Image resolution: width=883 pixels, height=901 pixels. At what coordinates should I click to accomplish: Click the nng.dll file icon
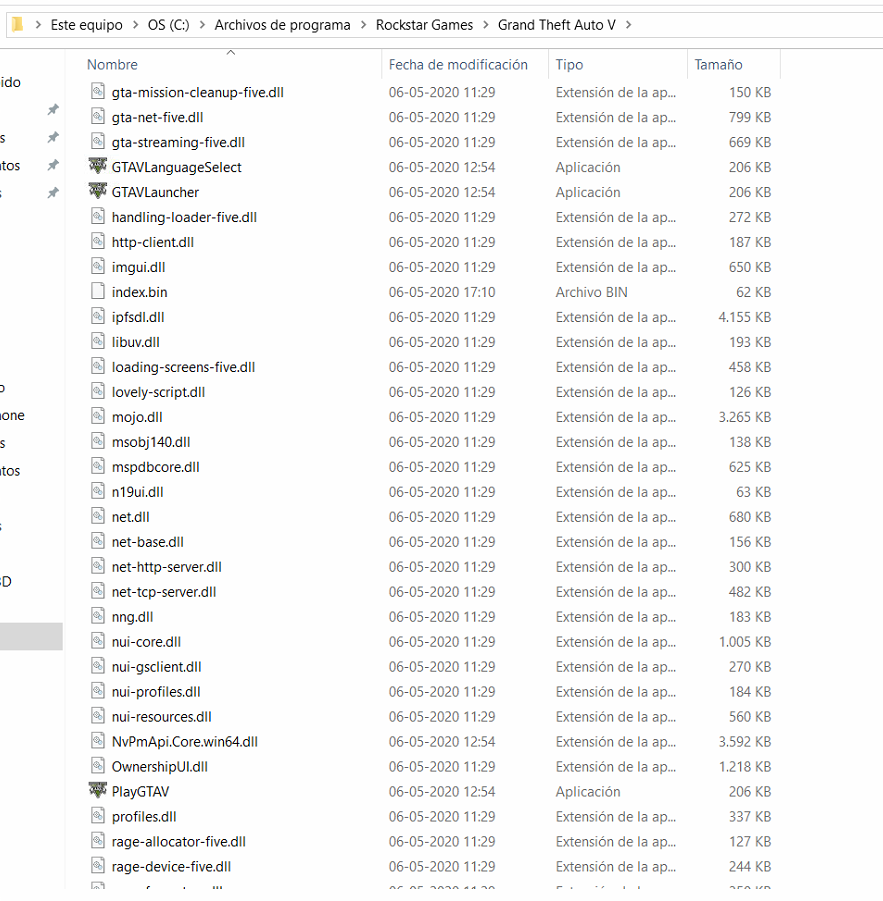[98, 617]
